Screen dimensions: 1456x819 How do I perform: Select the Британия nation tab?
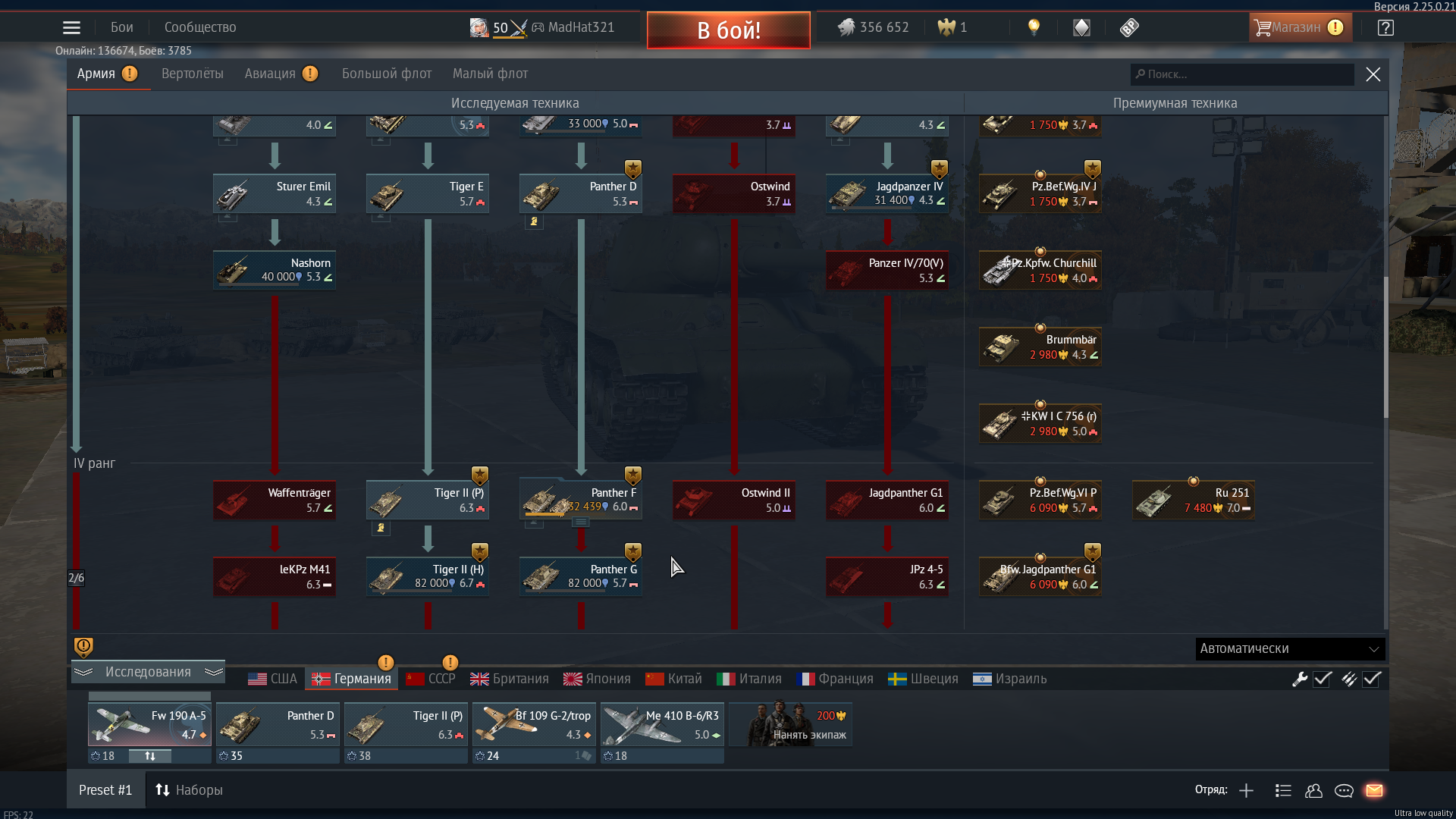(510, 679)
